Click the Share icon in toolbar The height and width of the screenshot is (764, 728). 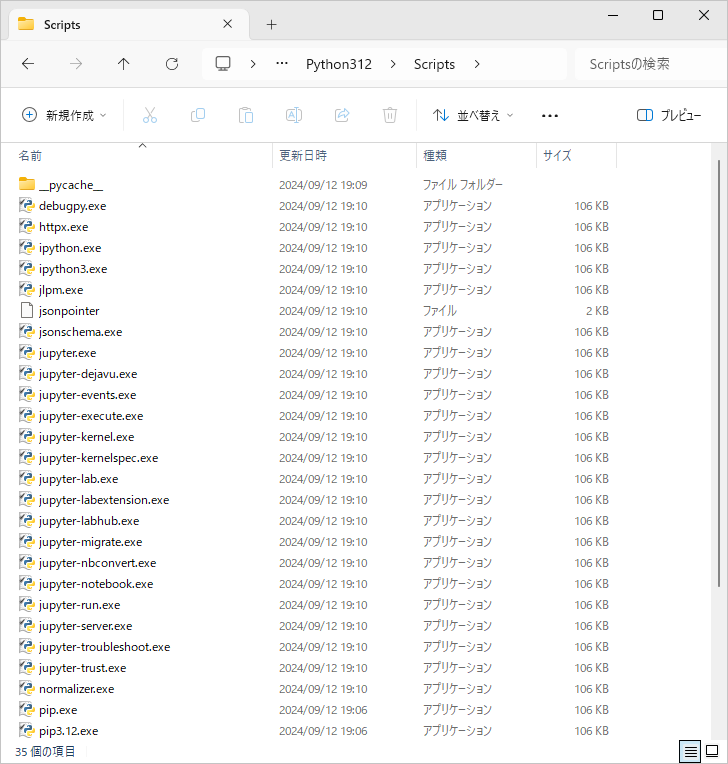(x=342, y=115)
